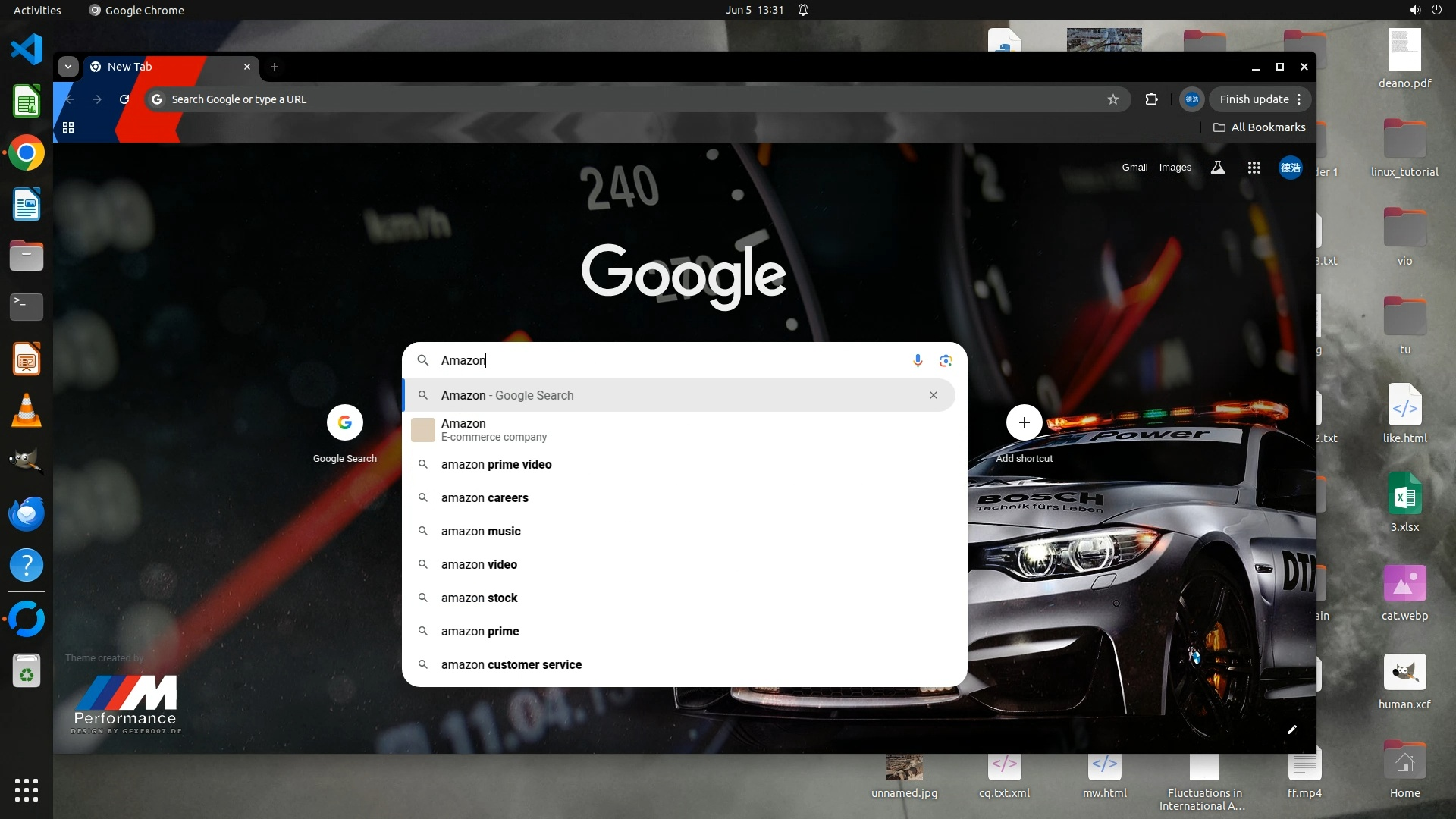Expand the tab search dropdown arrow
This screenshot has height=819, width=1456.
coord(68,67)
